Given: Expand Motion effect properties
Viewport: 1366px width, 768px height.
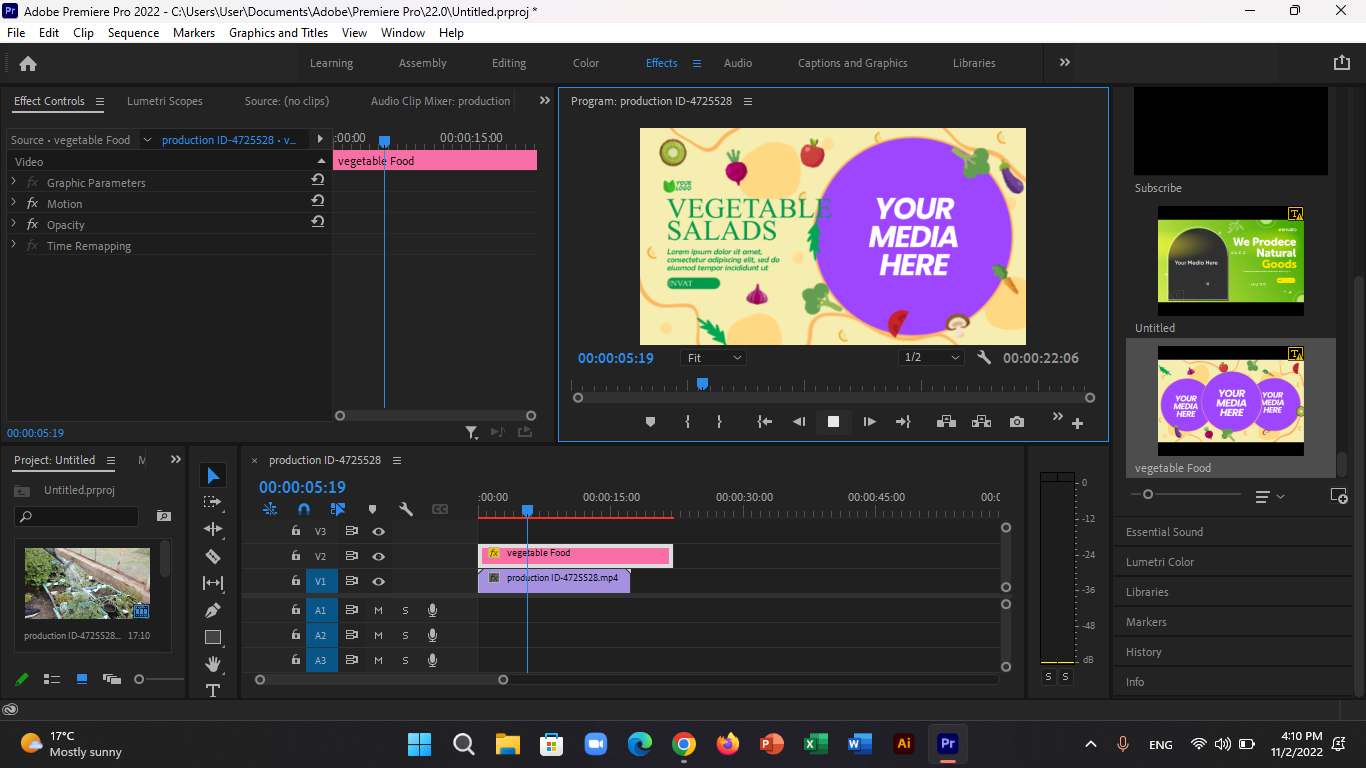Looking at the screenshot, I should [13, 203].
